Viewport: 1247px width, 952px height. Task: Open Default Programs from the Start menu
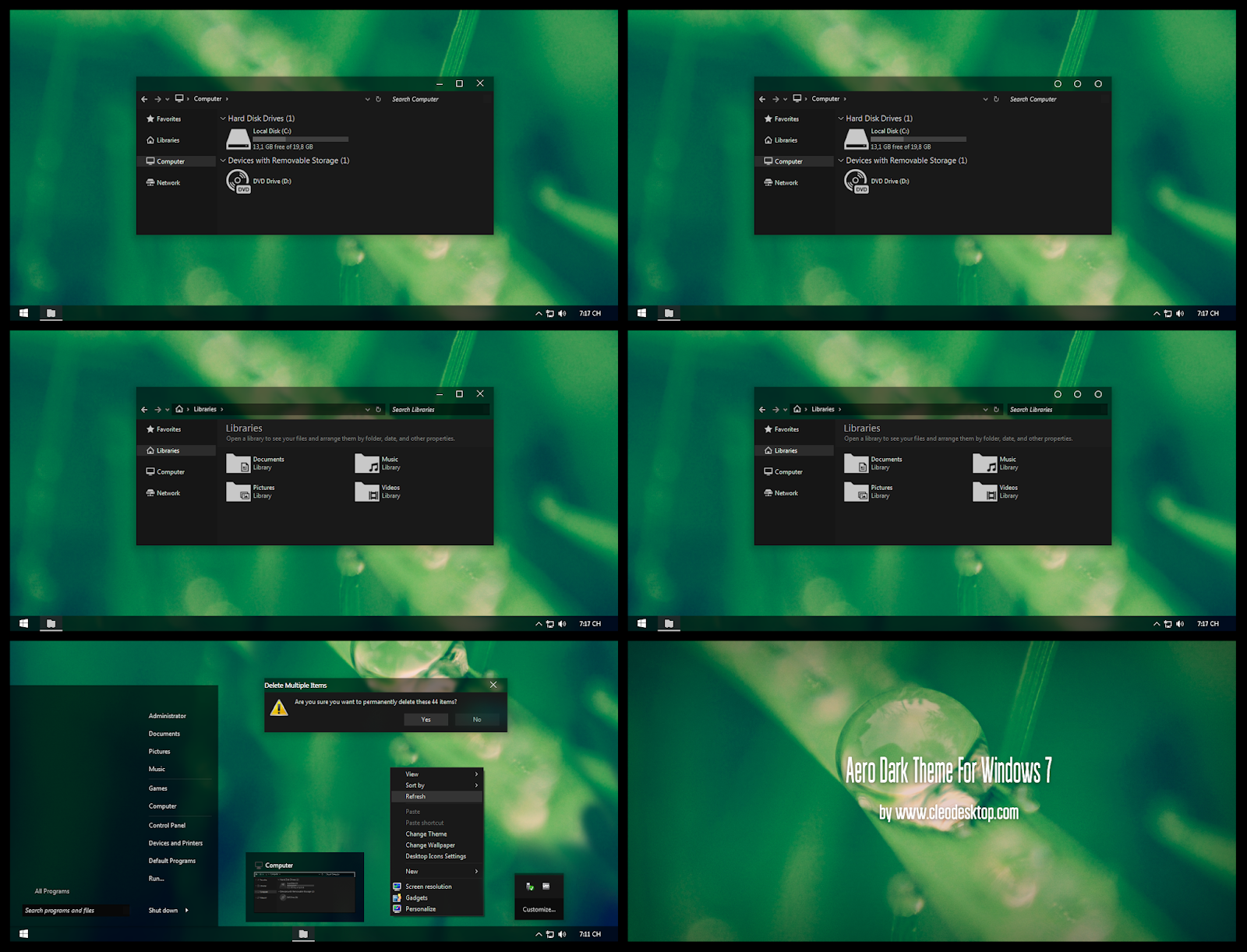(x=172, y=861)
